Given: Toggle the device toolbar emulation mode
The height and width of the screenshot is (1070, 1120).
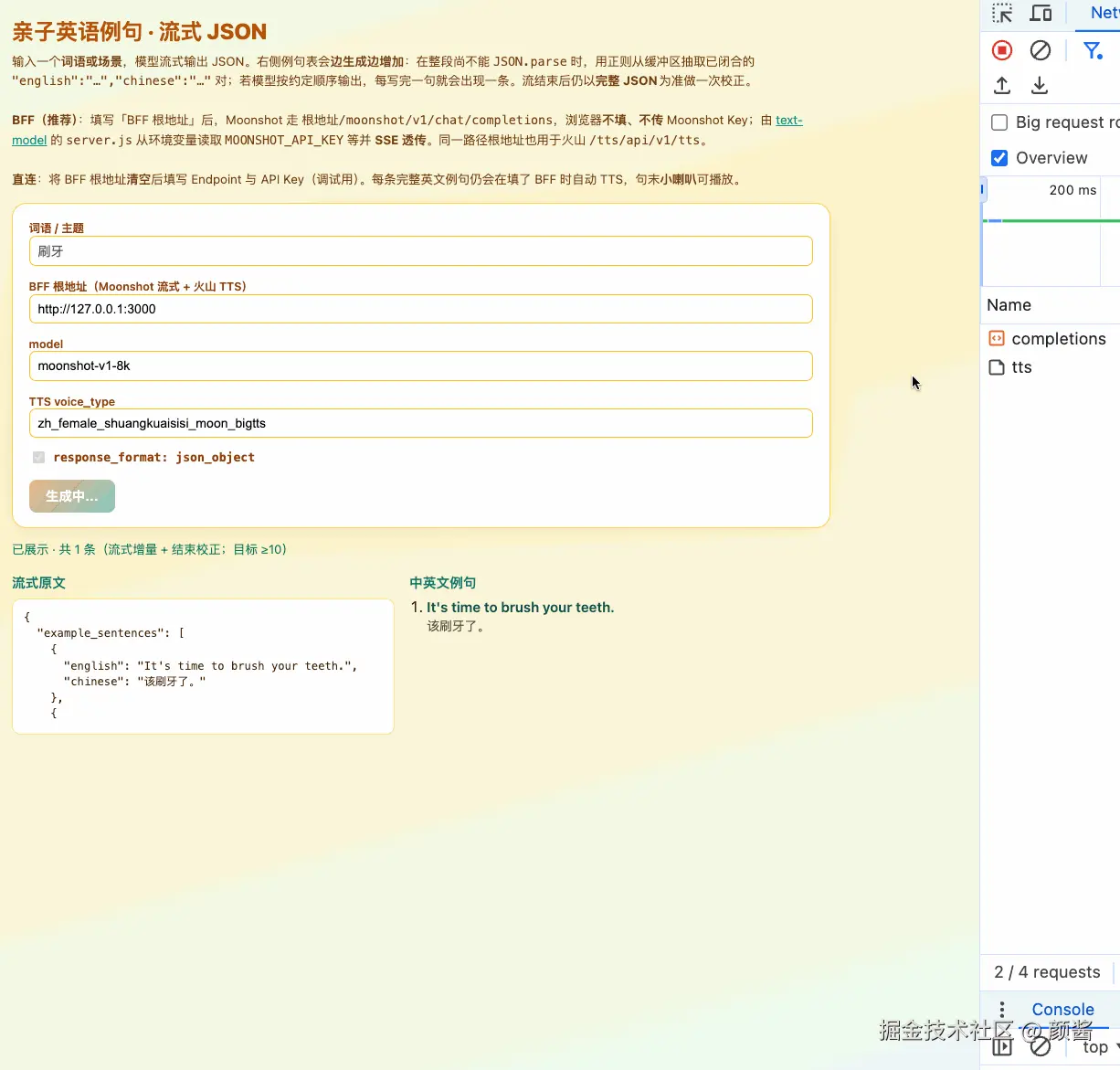Looking at the screenshot, I should tap(1041, 13).
